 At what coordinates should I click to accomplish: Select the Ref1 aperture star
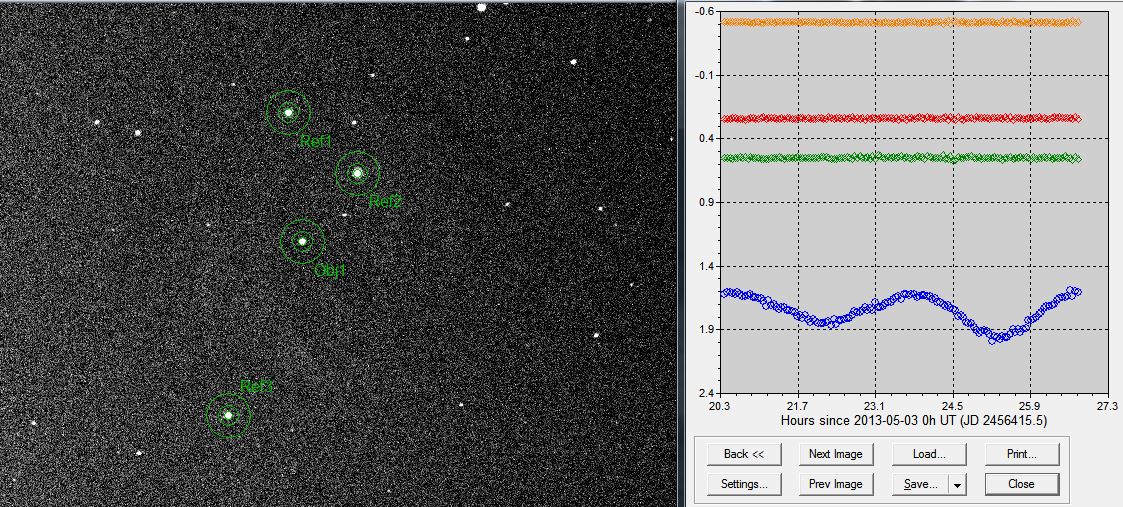(x=288, y=112)
